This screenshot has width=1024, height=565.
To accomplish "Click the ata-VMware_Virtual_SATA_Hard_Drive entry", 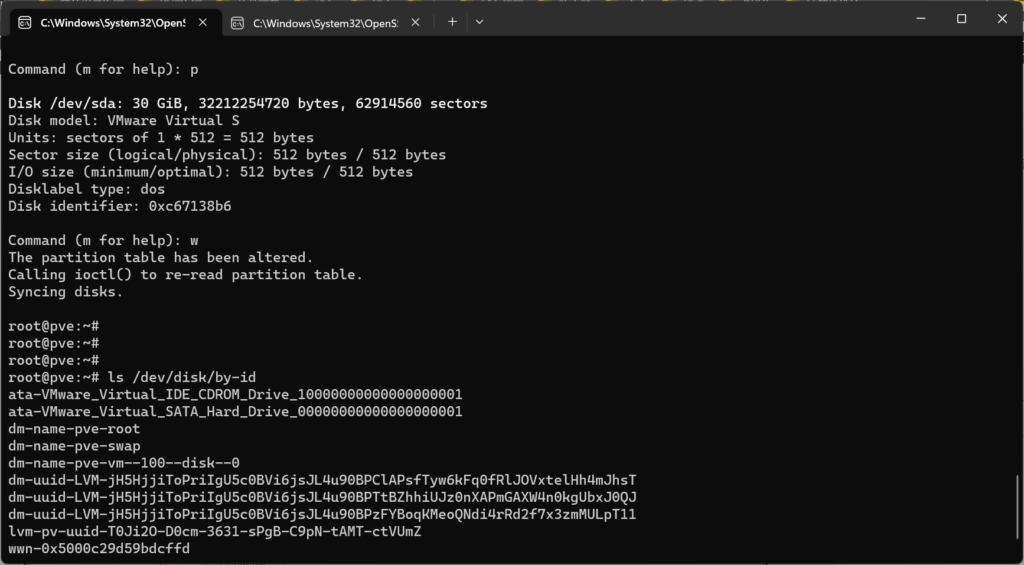I will (x=235, y=411).
